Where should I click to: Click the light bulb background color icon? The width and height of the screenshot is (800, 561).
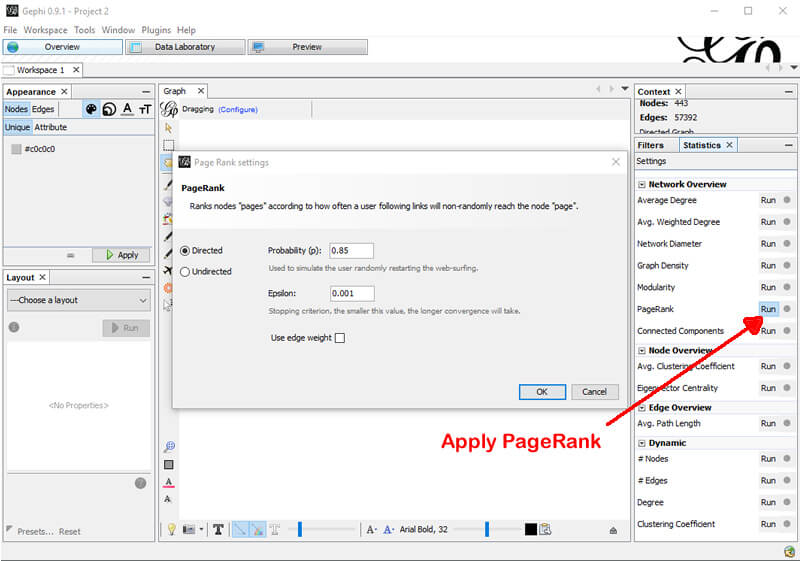tap(171, 530)
